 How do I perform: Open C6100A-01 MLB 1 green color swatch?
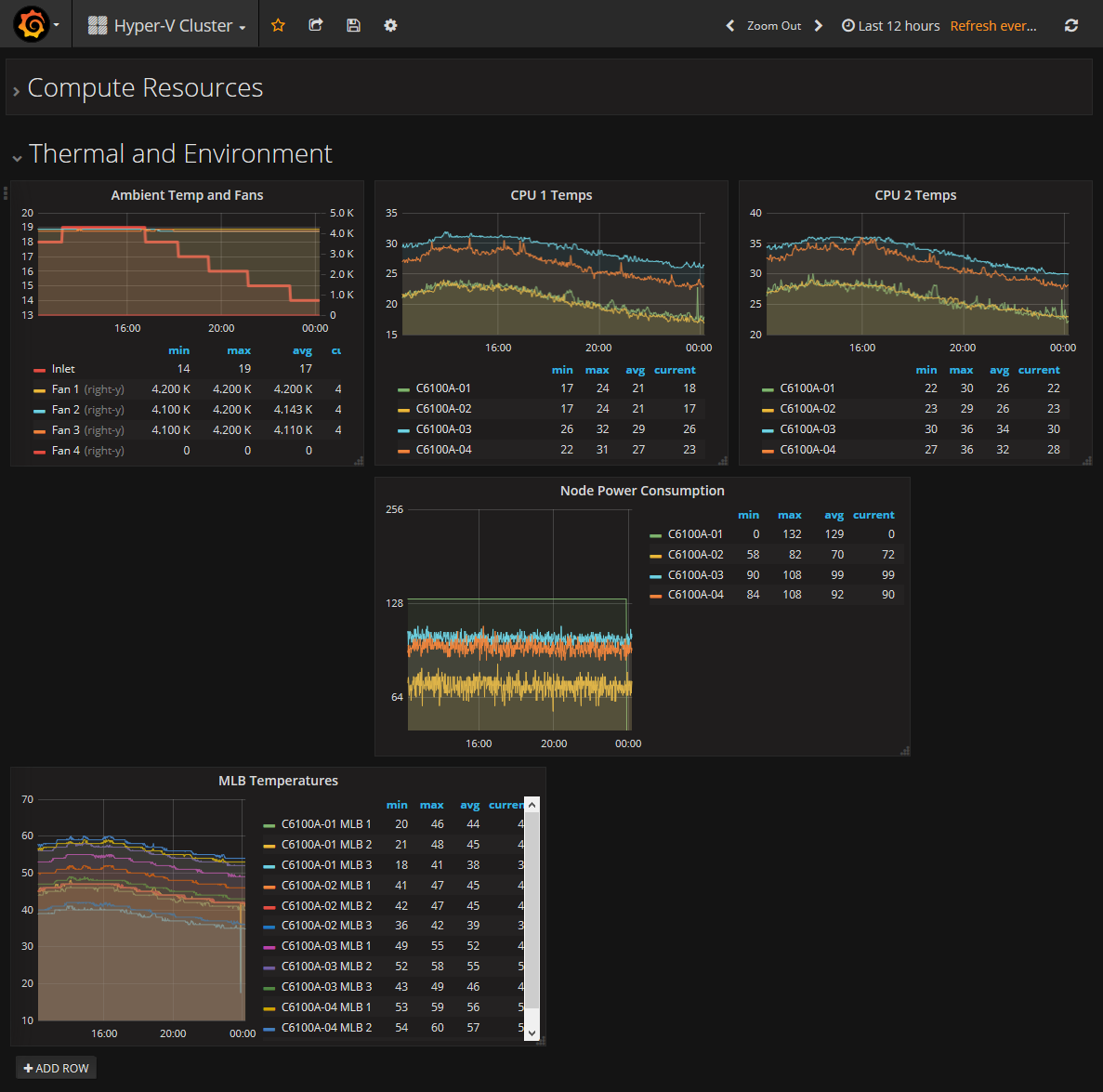(x=269, y=825)
